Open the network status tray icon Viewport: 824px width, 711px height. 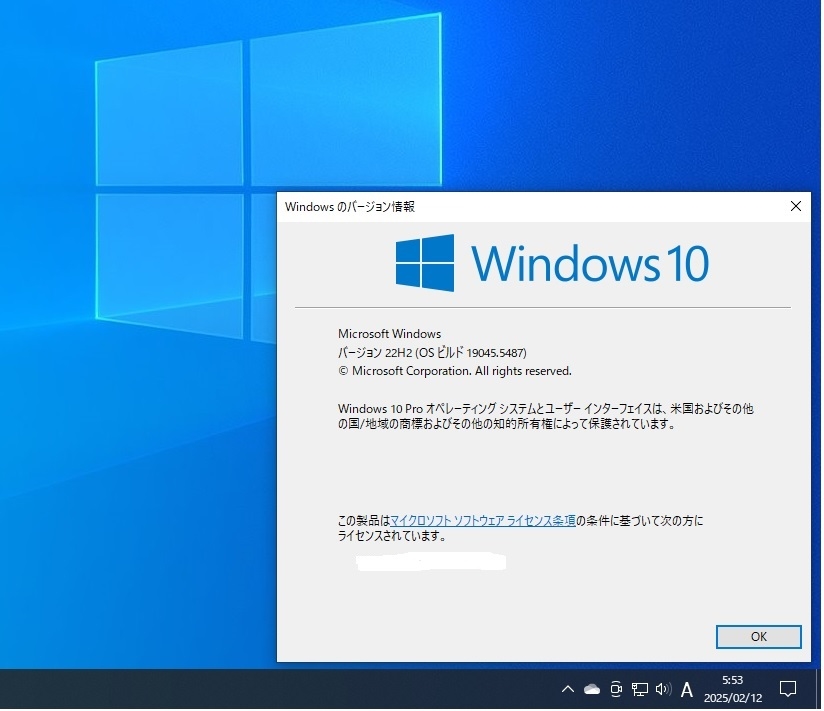(x=641, y=690)
